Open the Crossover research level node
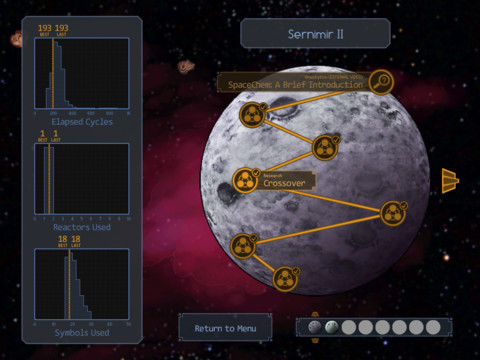 [x=246, y=180]
